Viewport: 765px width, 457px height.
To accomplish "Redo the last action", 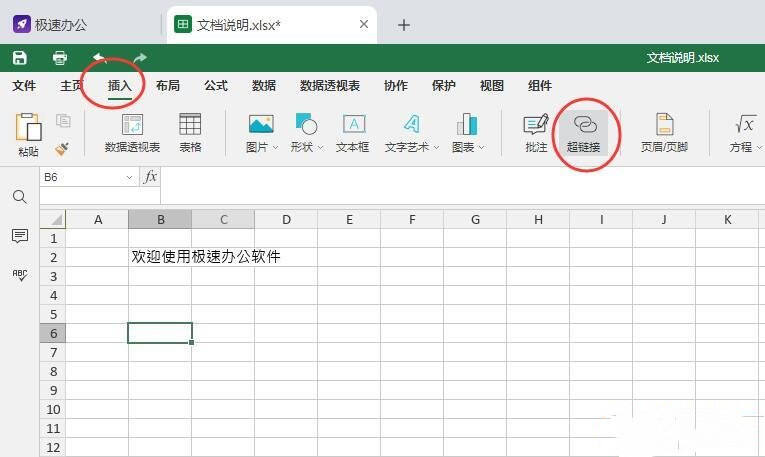I will tap(140, 58).
